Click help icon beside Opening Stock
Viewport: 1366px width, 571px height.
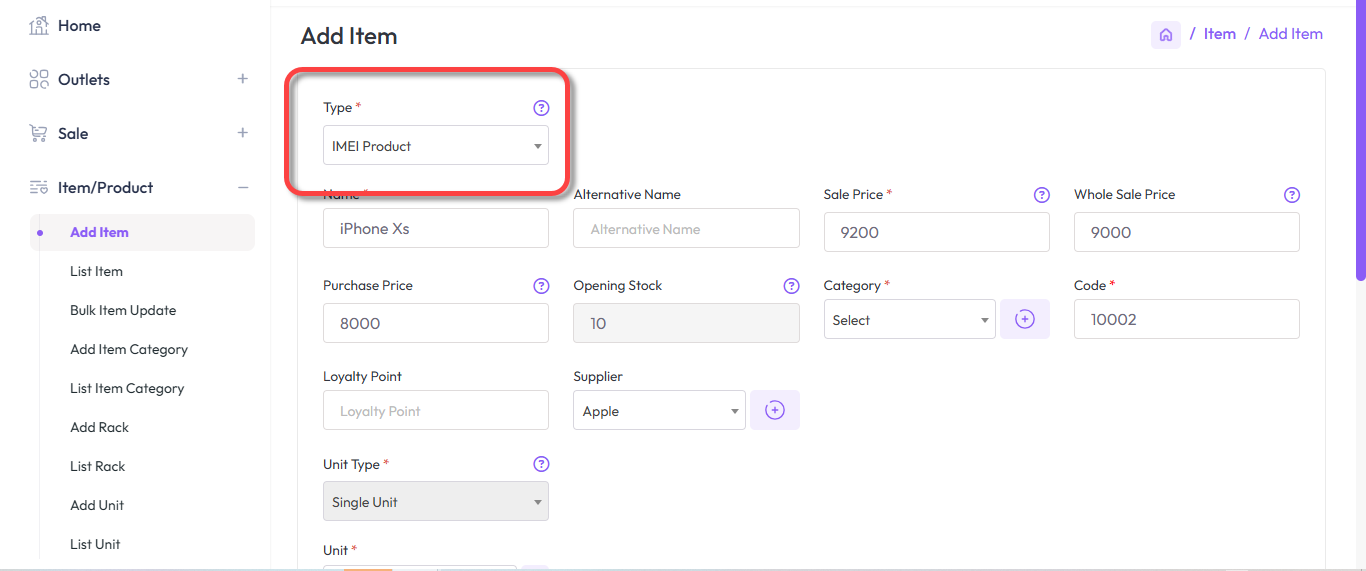point(791,286)
